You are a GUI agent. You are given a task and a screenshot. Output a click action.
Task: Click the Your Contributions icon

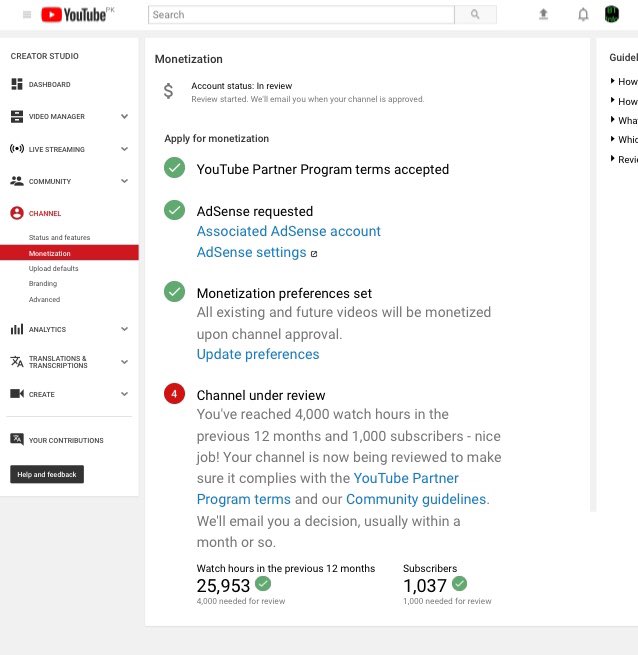click(17, 439)
